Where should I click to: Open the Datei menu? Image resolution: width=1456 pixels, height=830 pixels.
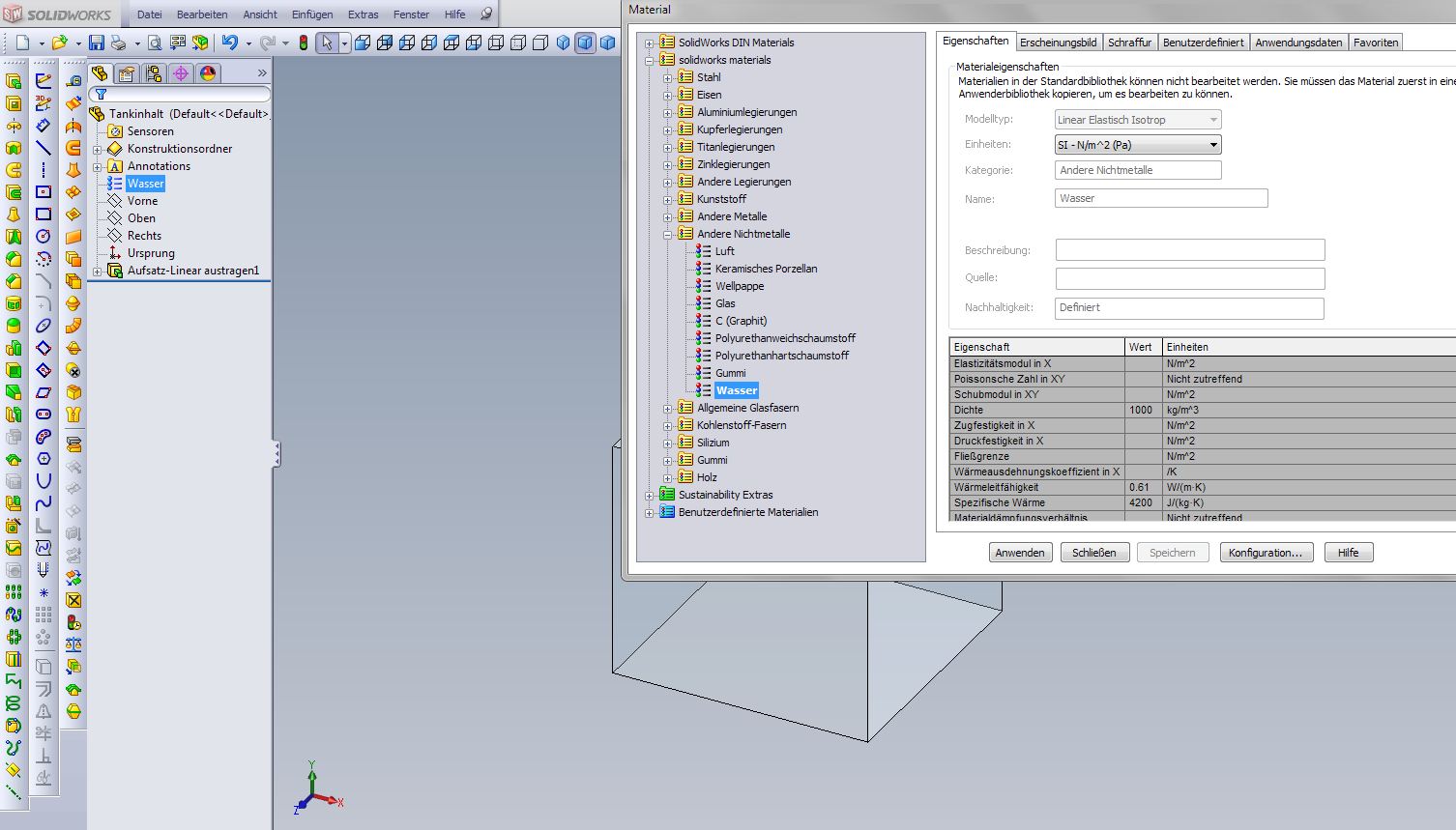[x=150, y=14]
